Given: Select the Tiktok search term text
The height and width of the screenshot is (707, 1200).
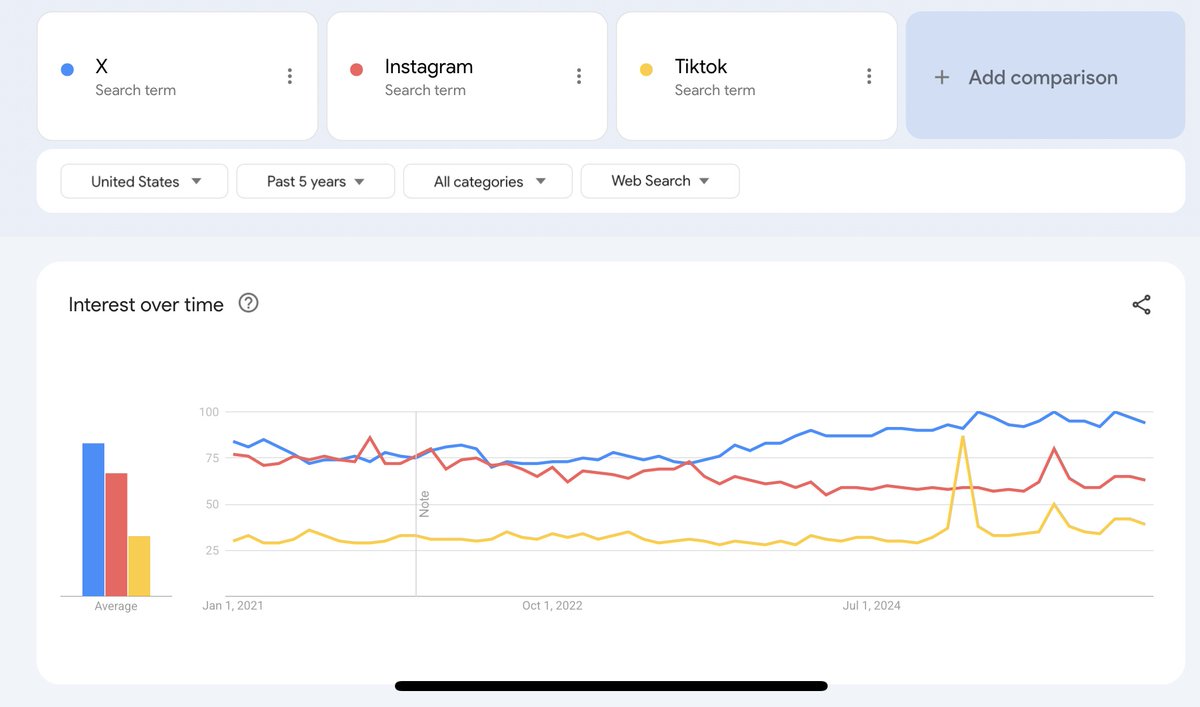Looking at the screenshot, I should pos(700,67).
